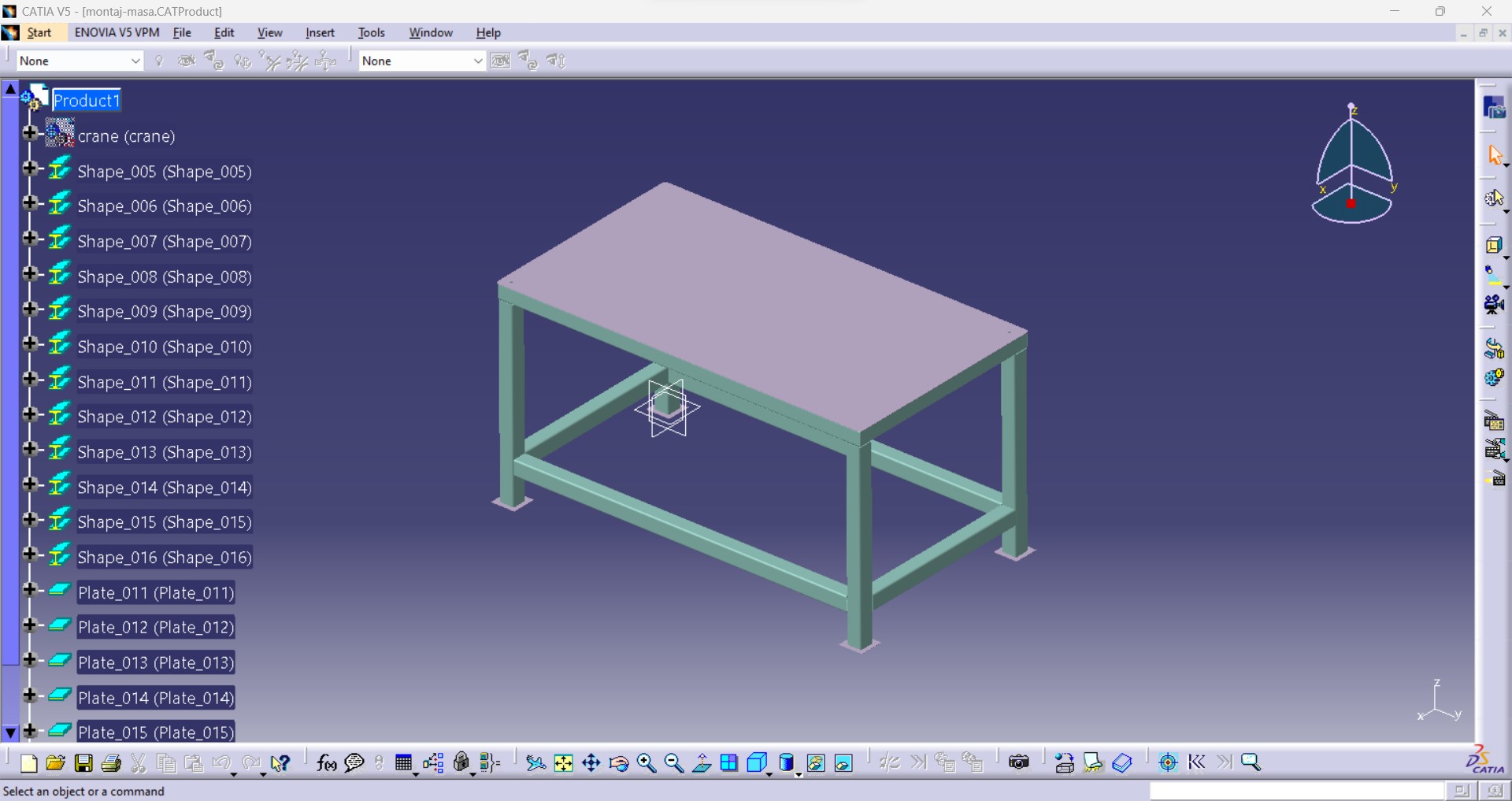Screen dimensions: 1512x801
Task: Open the Tools menu
Action: [371, 32]
